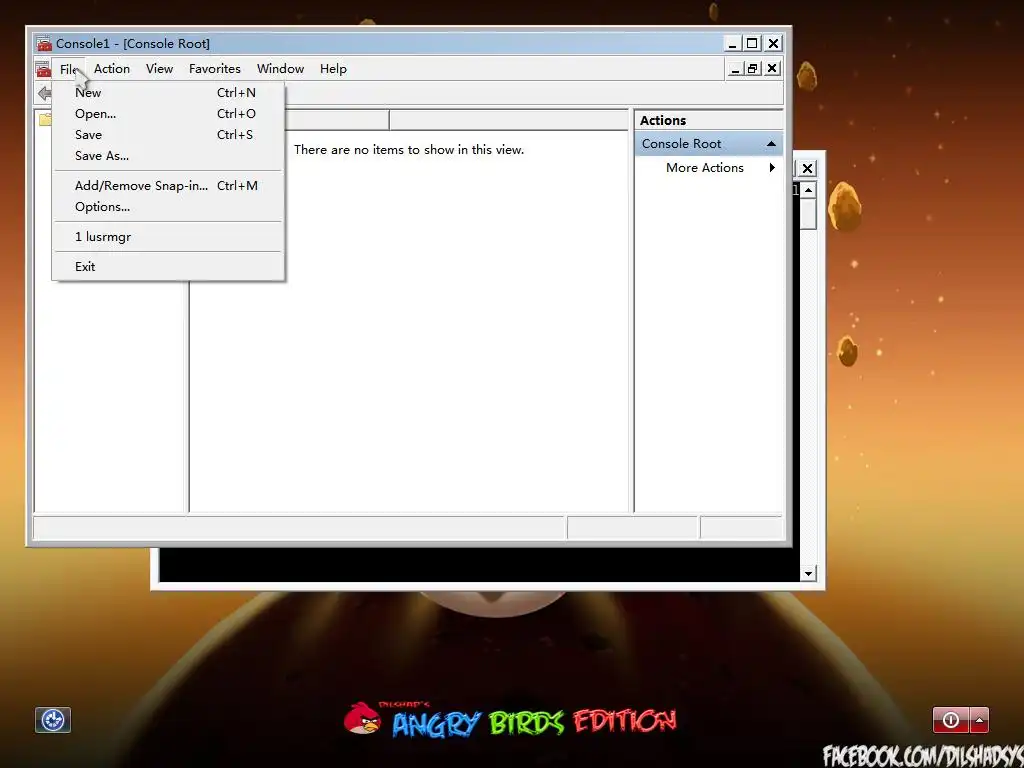Collapse the Console Root actions section

pos(771,144)
